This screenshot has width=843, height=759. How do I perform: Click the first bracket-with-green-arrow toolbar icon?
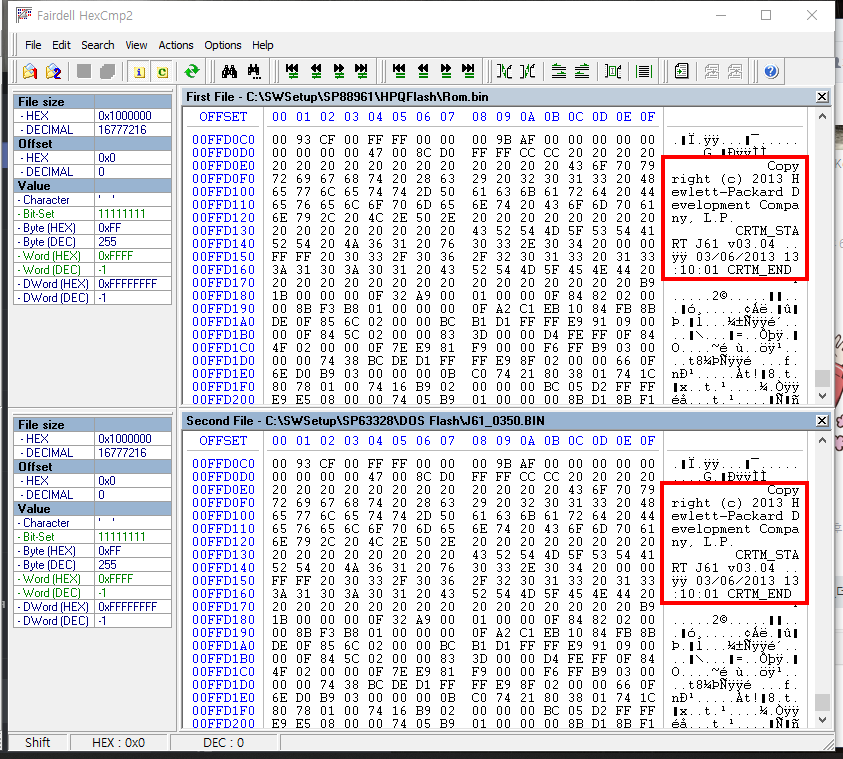click(504, 71)
